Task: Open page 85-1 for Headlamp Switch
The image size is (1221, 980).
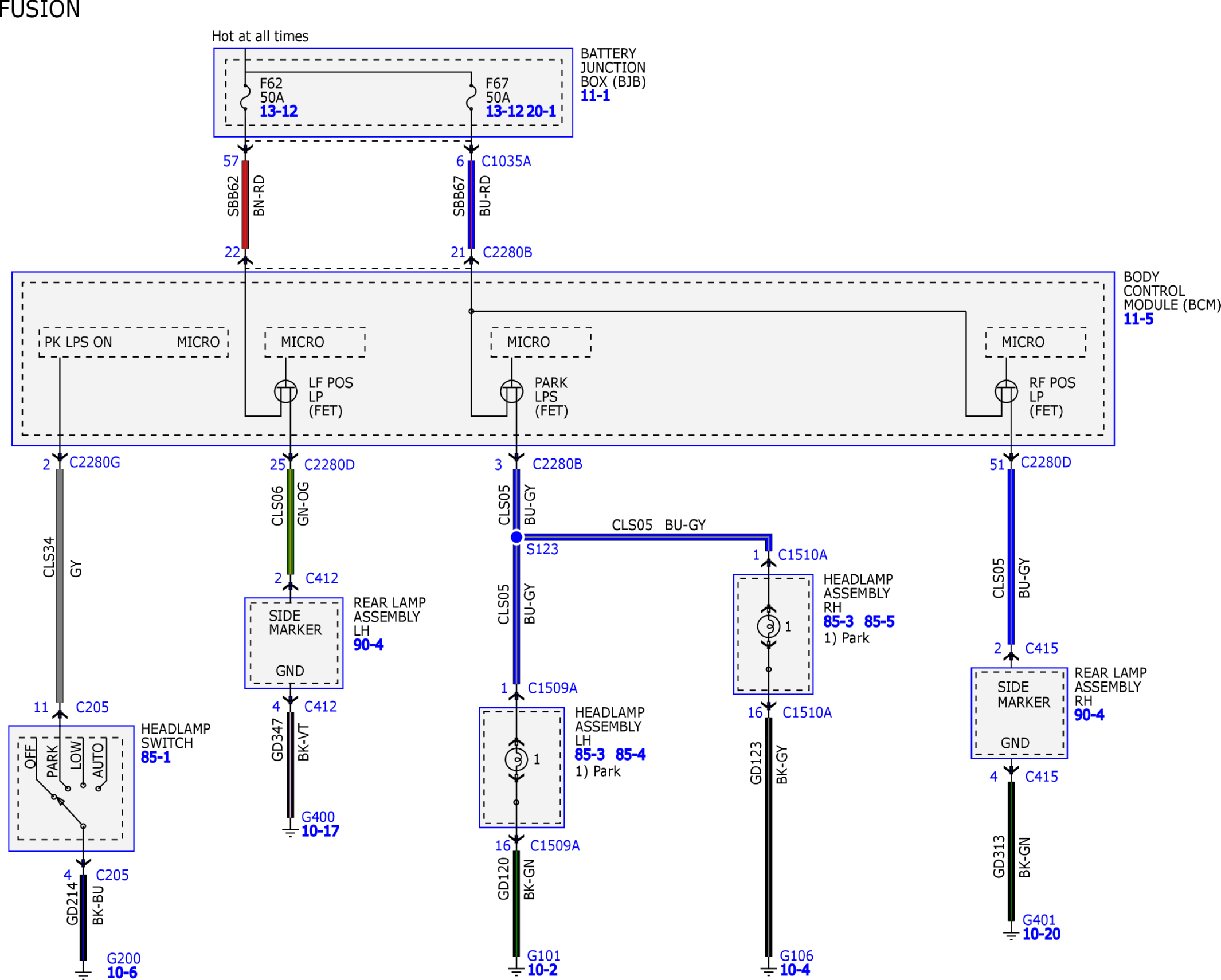Action: click(x=156, y=757)
